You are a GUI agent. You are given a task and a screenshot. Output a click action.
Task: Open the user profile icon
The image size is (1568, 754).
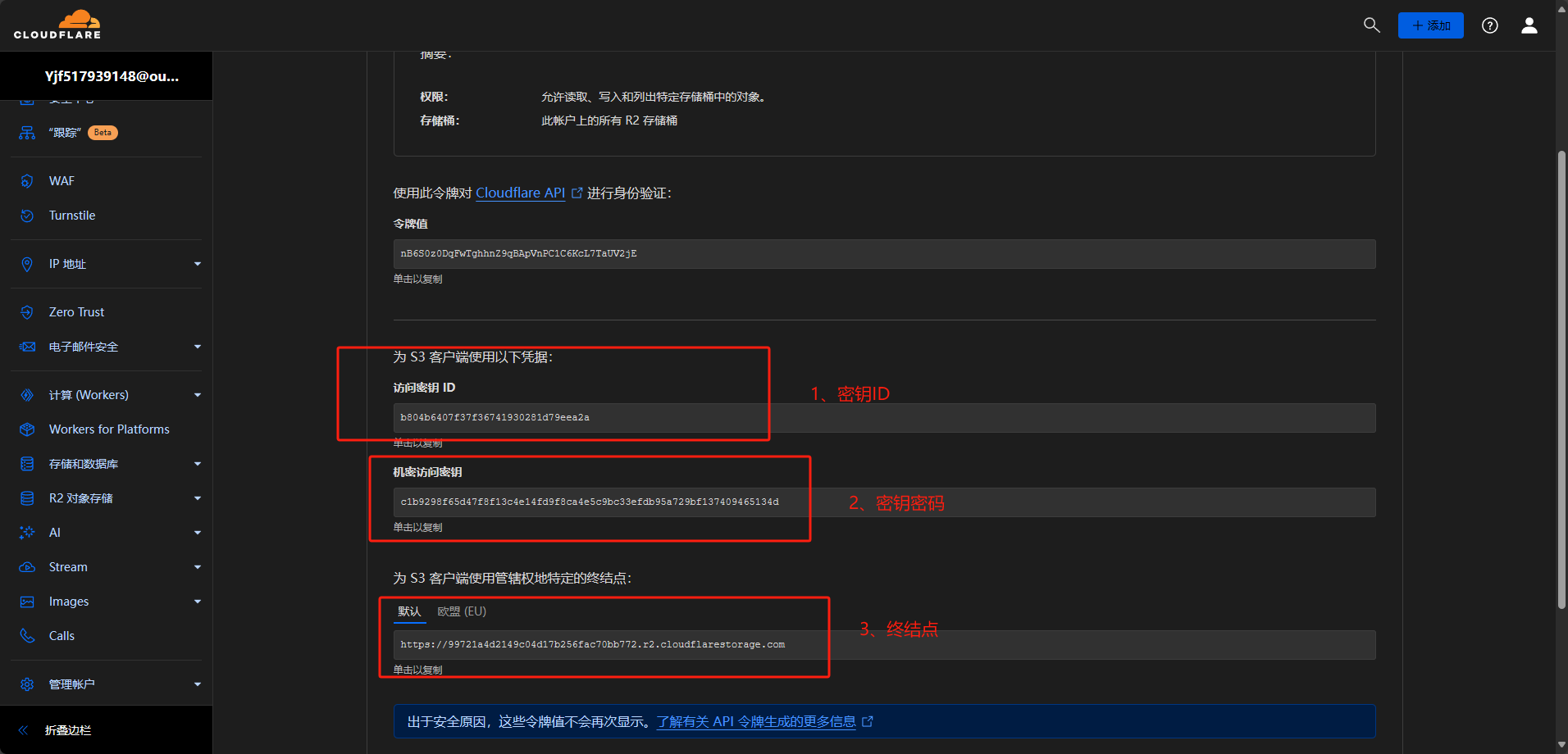tap(1529, 25)
